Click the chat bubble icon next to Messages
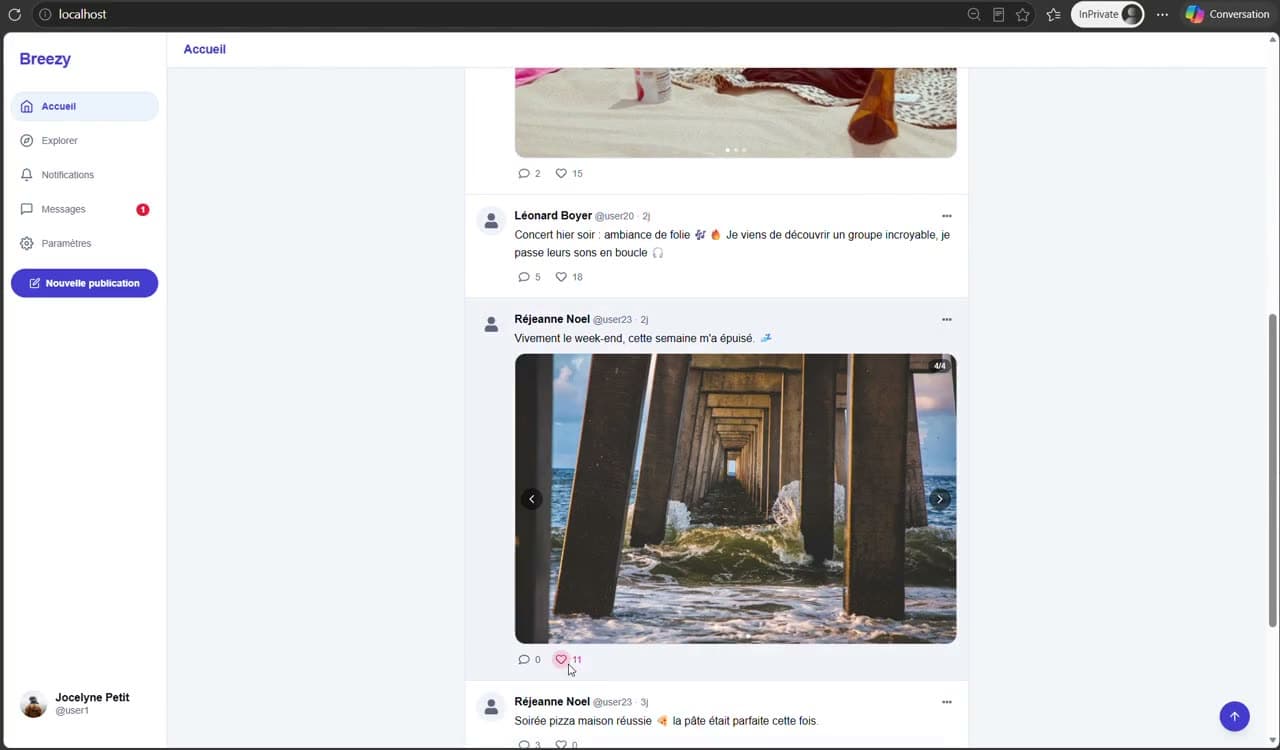Viewport: 1280px width, 750px height. click(27, 209)
